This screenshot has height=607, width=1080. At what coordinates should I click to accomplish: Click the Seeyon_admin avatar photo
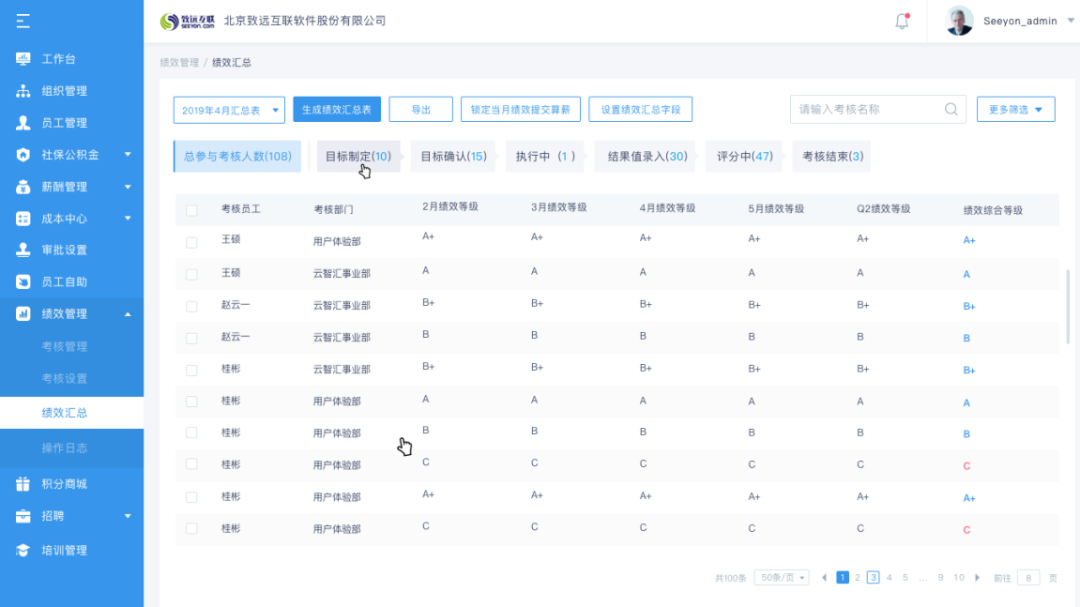959,21
